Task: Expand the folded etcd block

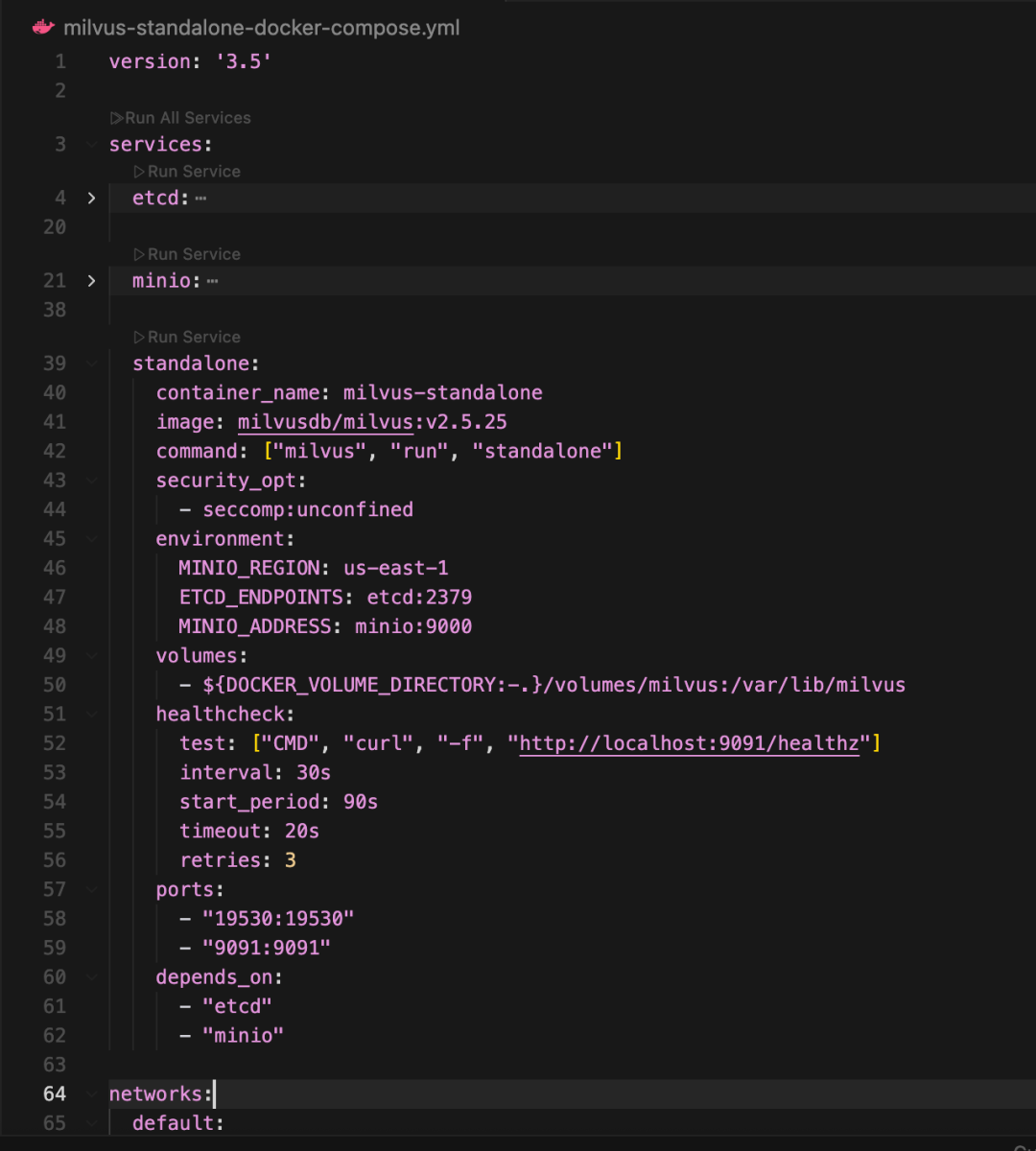Action: (91, 198)
